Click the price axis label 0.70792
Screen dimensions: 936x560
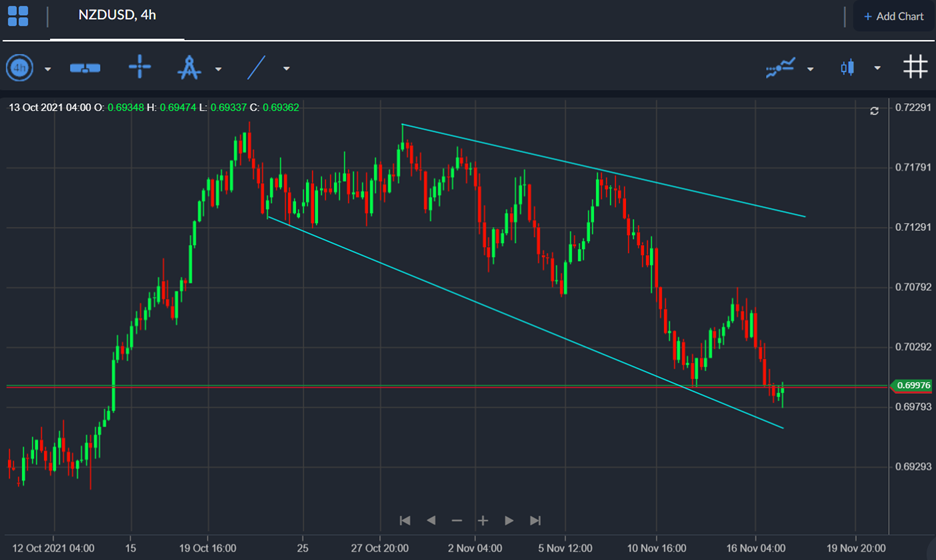click(x=913, y=287)
